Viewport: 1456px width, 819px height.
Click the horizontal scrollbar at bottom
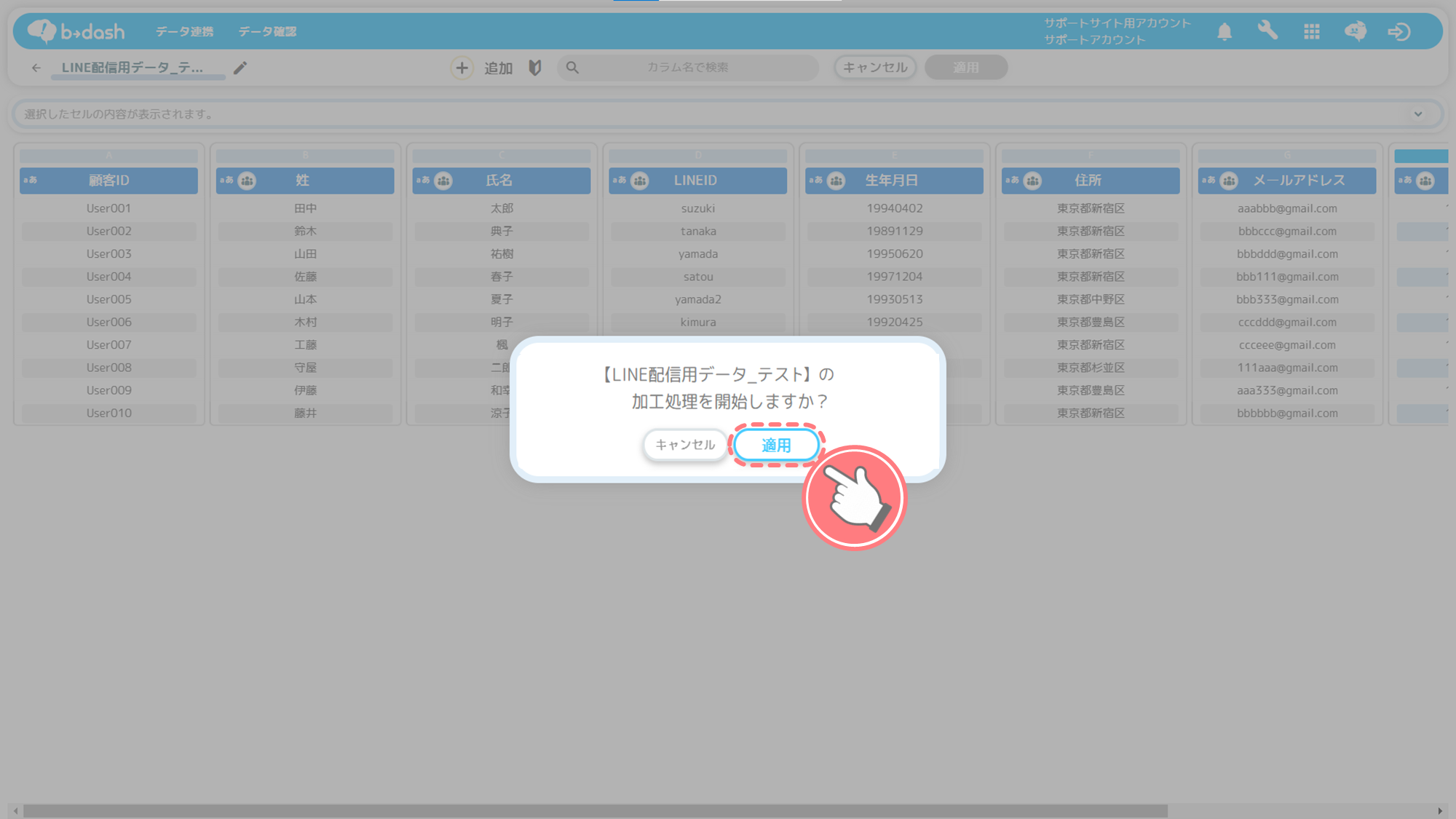[x=595, y=811]
